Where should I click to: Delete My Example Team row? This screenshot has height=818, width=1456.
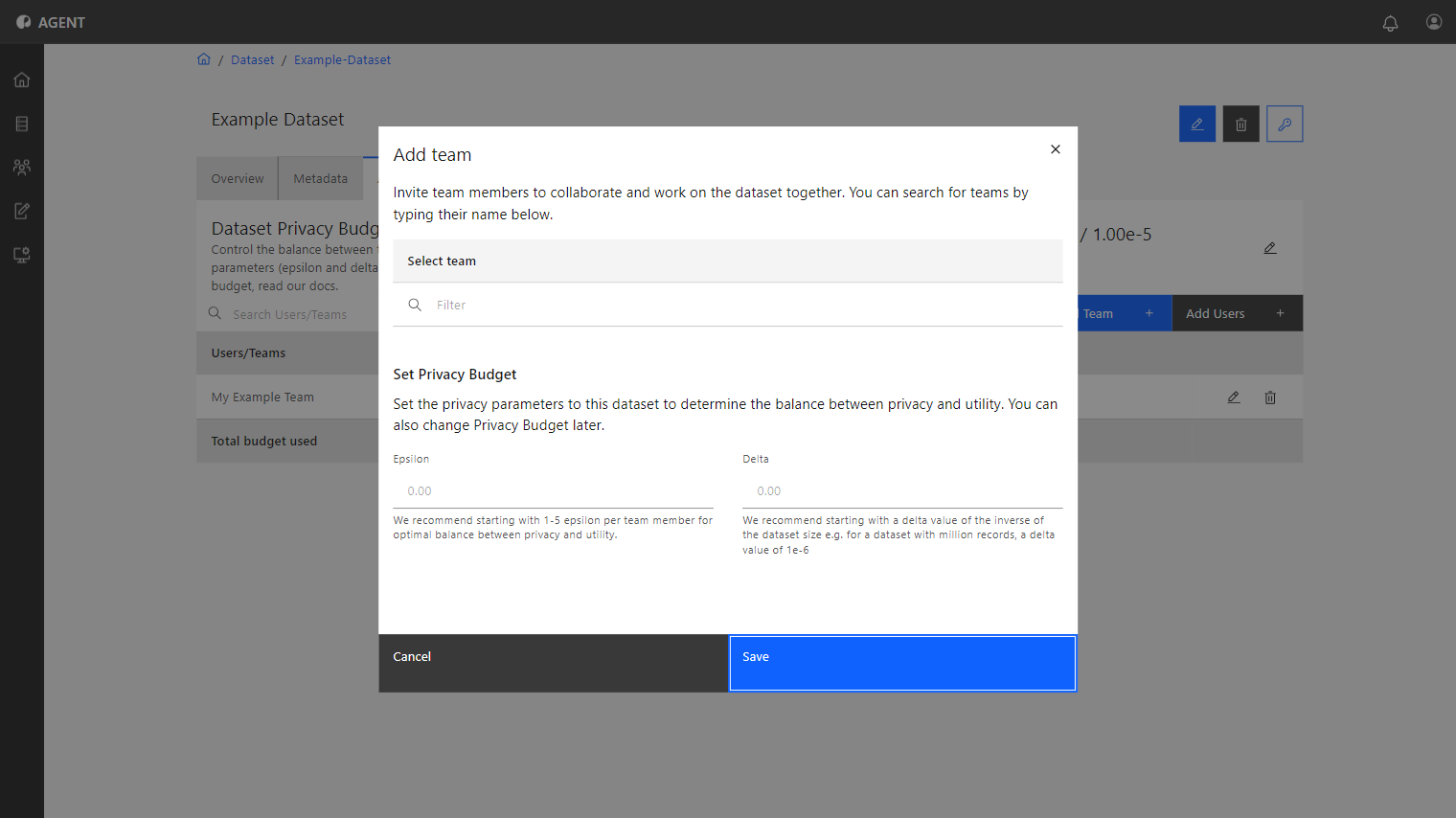pyautogui.click(x=1270, y=398)
